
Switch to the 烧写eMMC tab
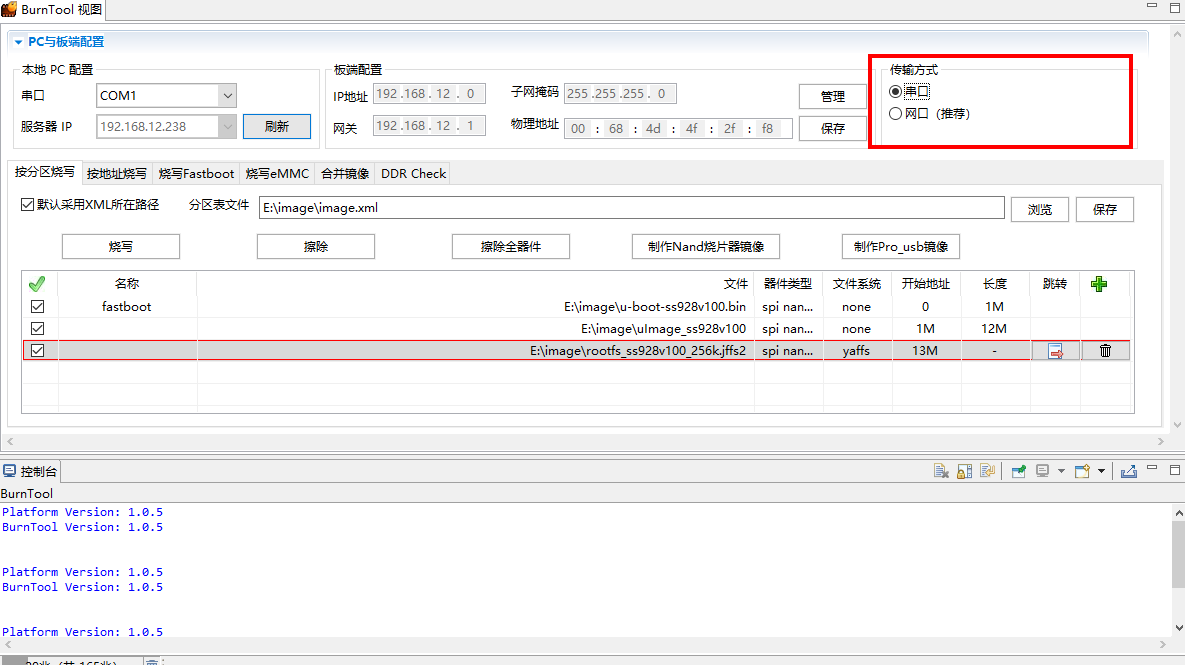(277, 174)
